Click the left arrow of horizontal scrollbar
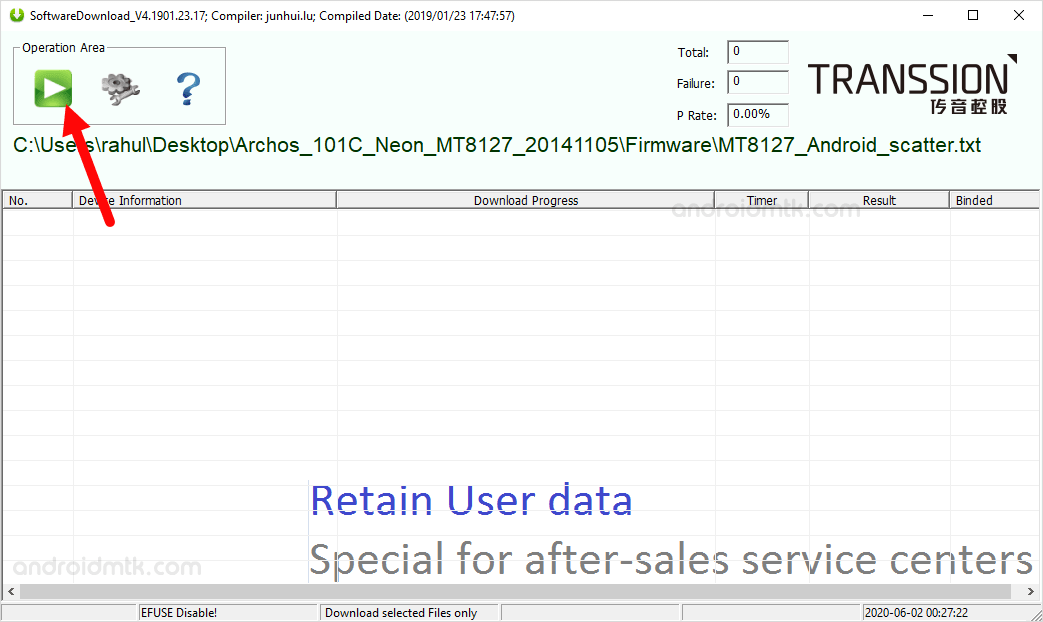The width and height of the screenshot is (1043, 622). [11, 591]
